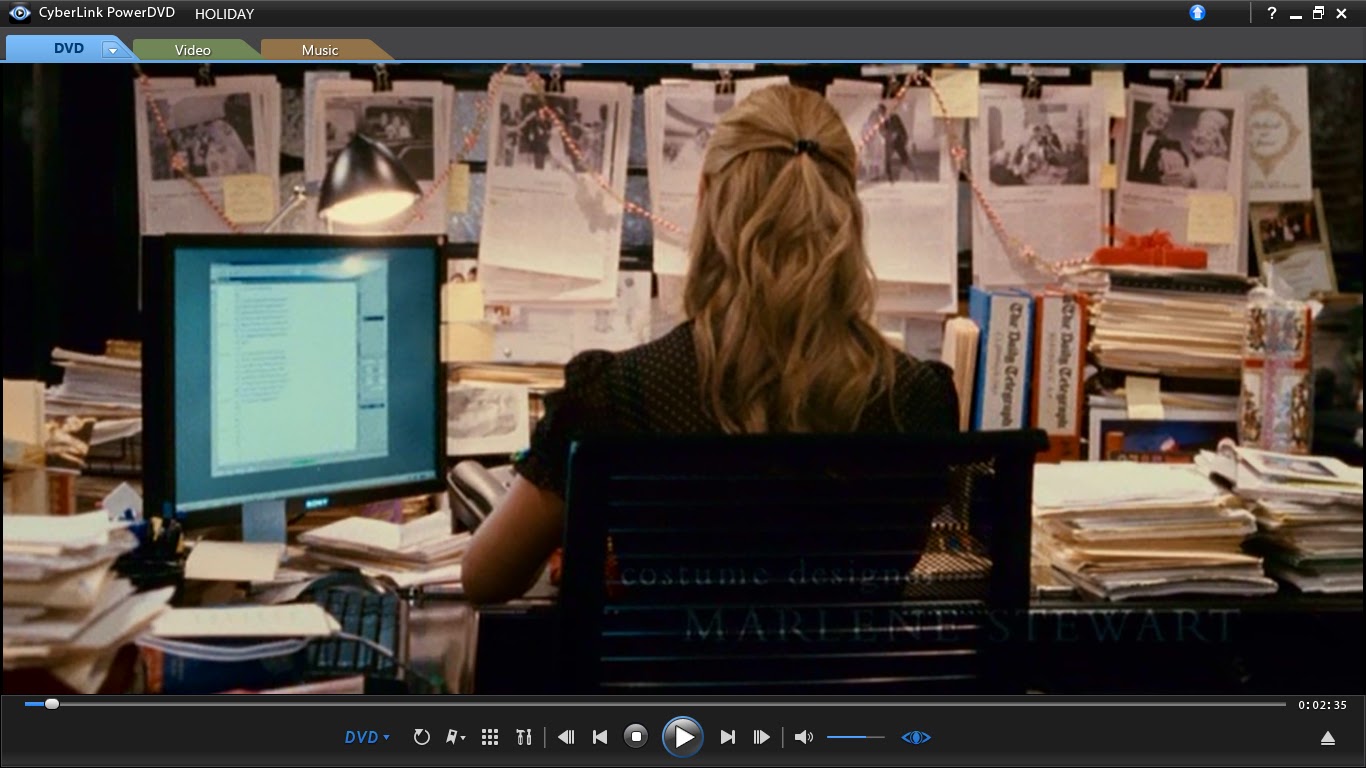The height and width of the screenshot is (768, 1366).
Task: Click the repeat/rotate circular arrow icon
Action: point(422,737)
